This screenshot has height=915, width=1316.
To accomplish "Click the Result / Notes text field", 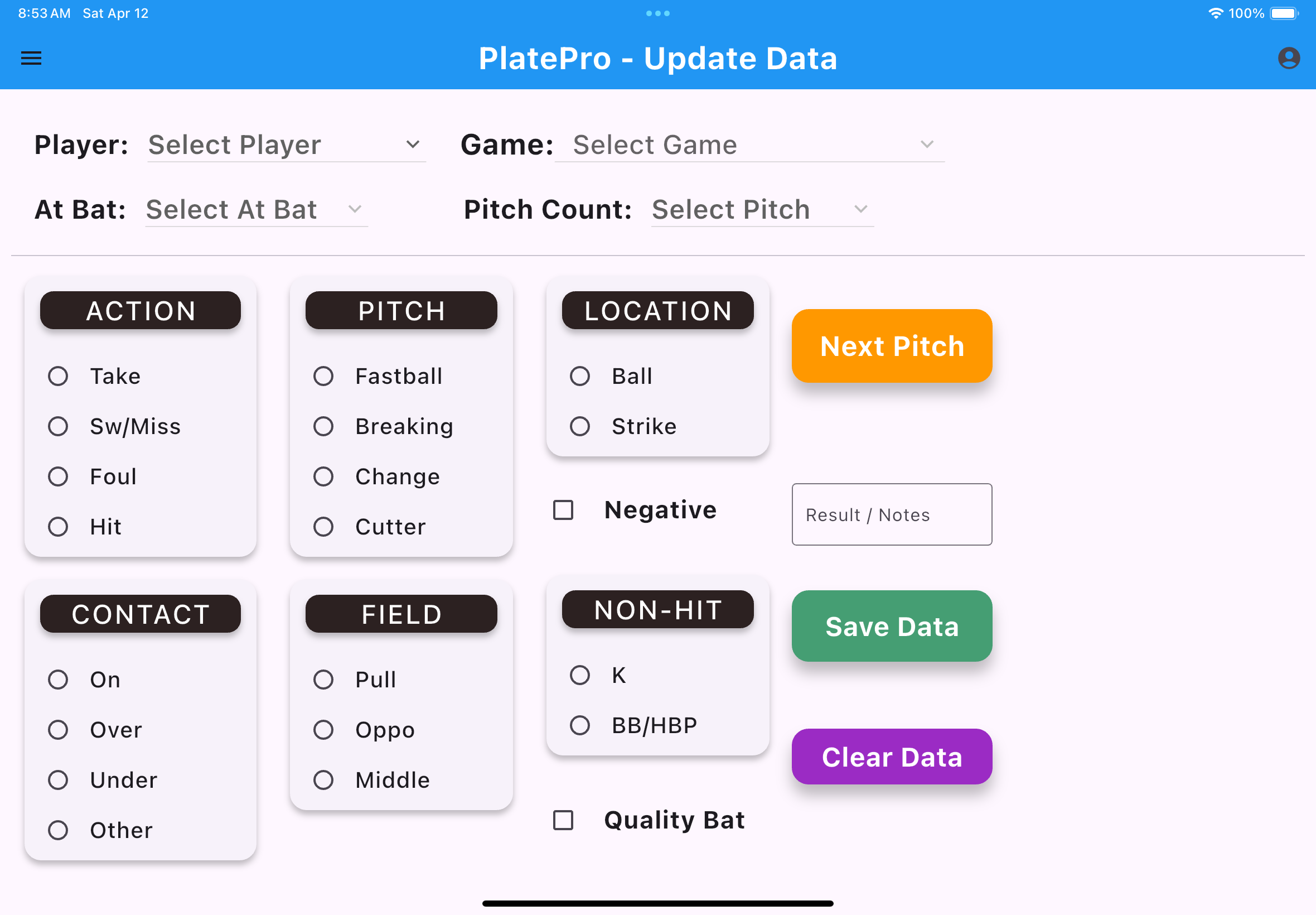I will click(892, 514).
